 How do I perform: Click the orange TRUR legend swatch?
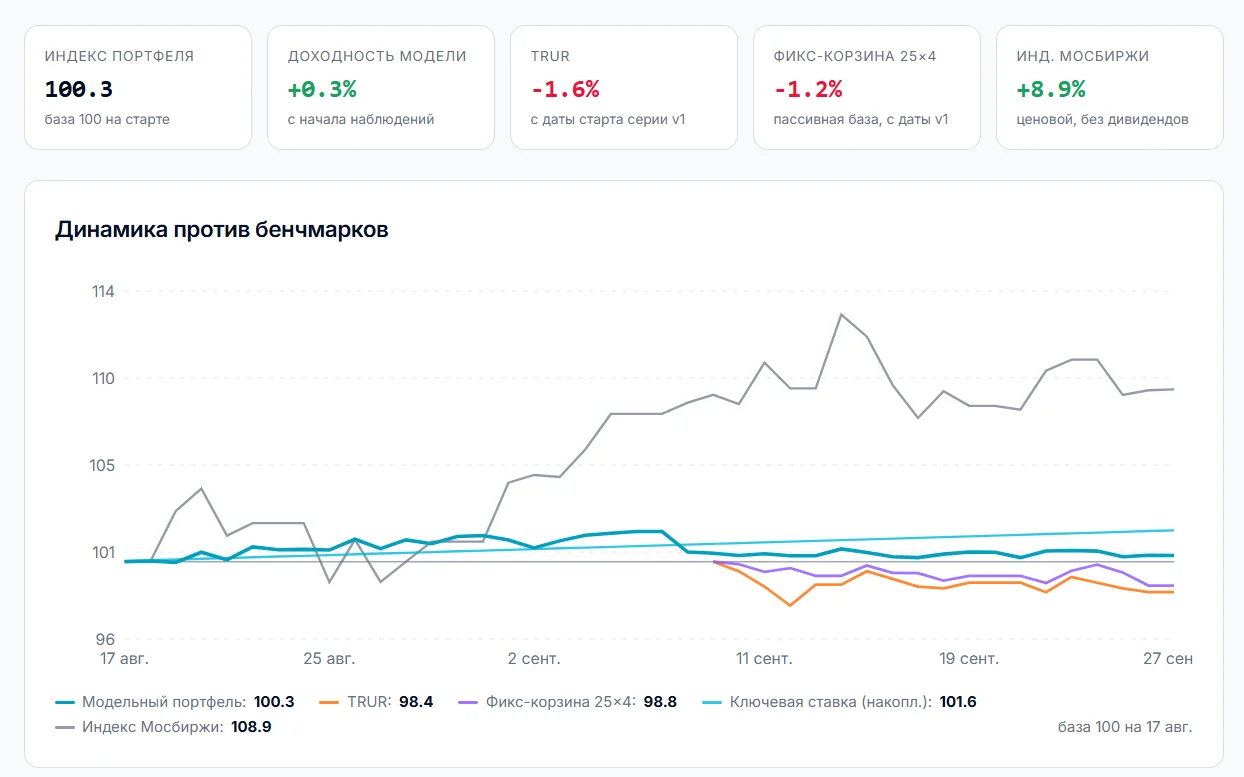point(329,702)
